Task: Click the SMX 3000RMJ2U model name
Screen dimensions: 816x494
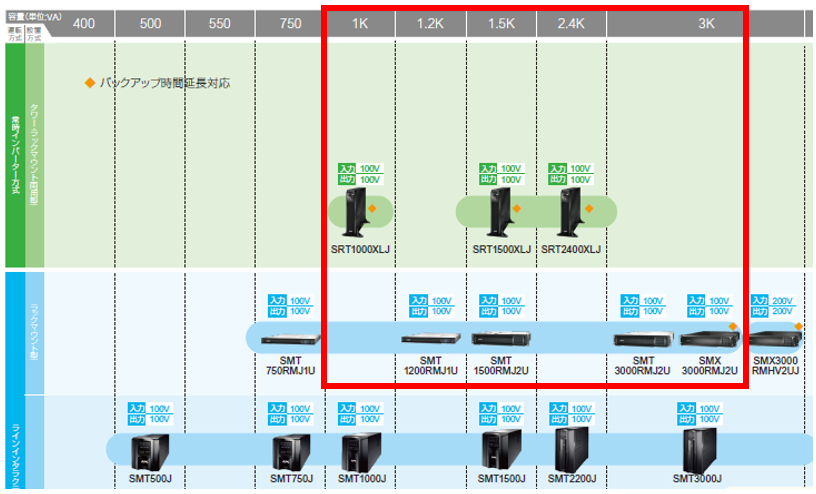Action: 710,365
